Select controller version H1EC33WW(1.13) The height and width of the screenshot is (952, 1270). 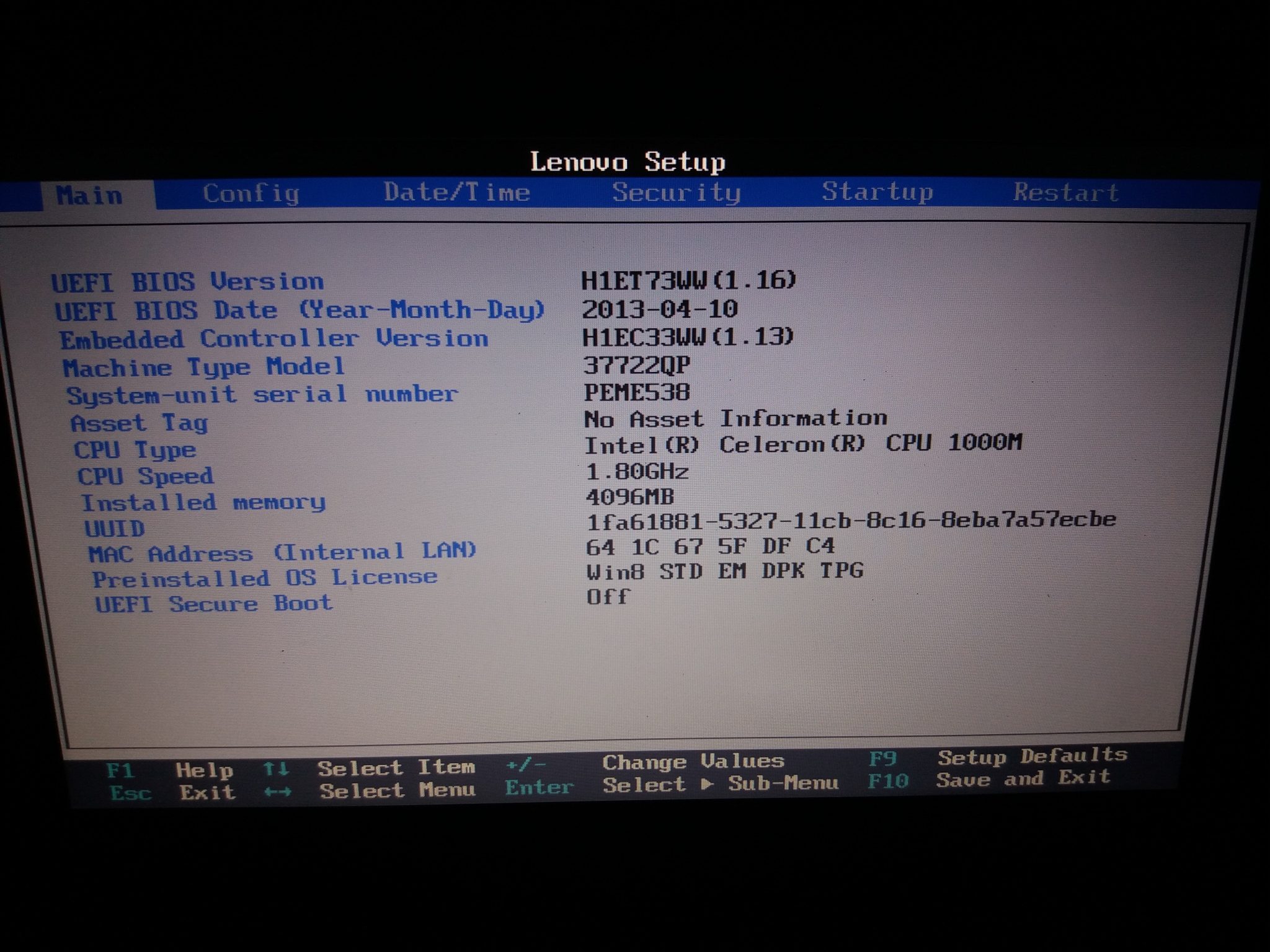tap(688, 337)
